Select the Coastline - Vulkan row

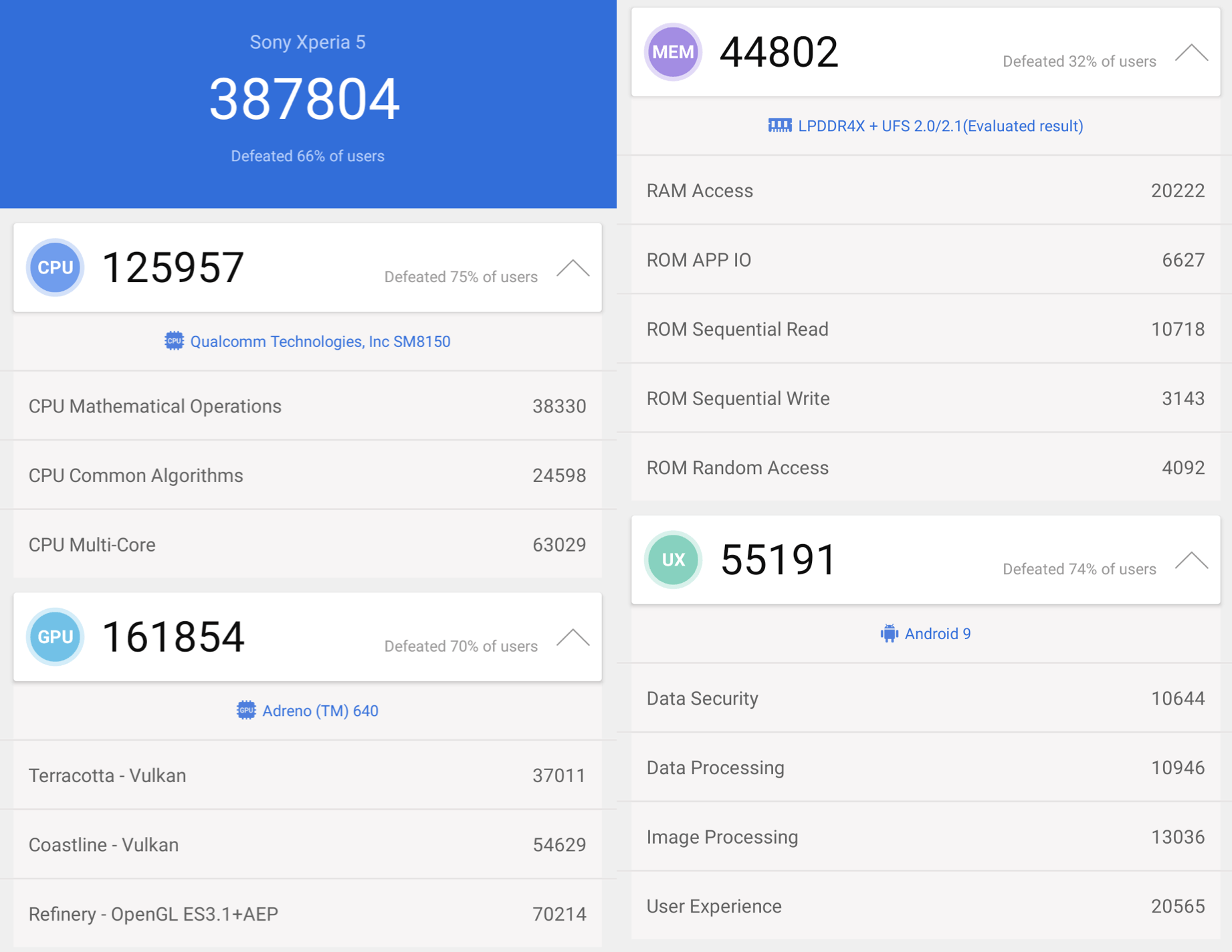point(308,844)
